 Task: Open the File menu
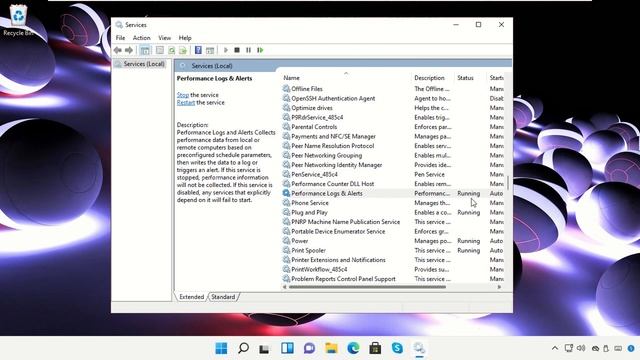click(x=120, y=38)
